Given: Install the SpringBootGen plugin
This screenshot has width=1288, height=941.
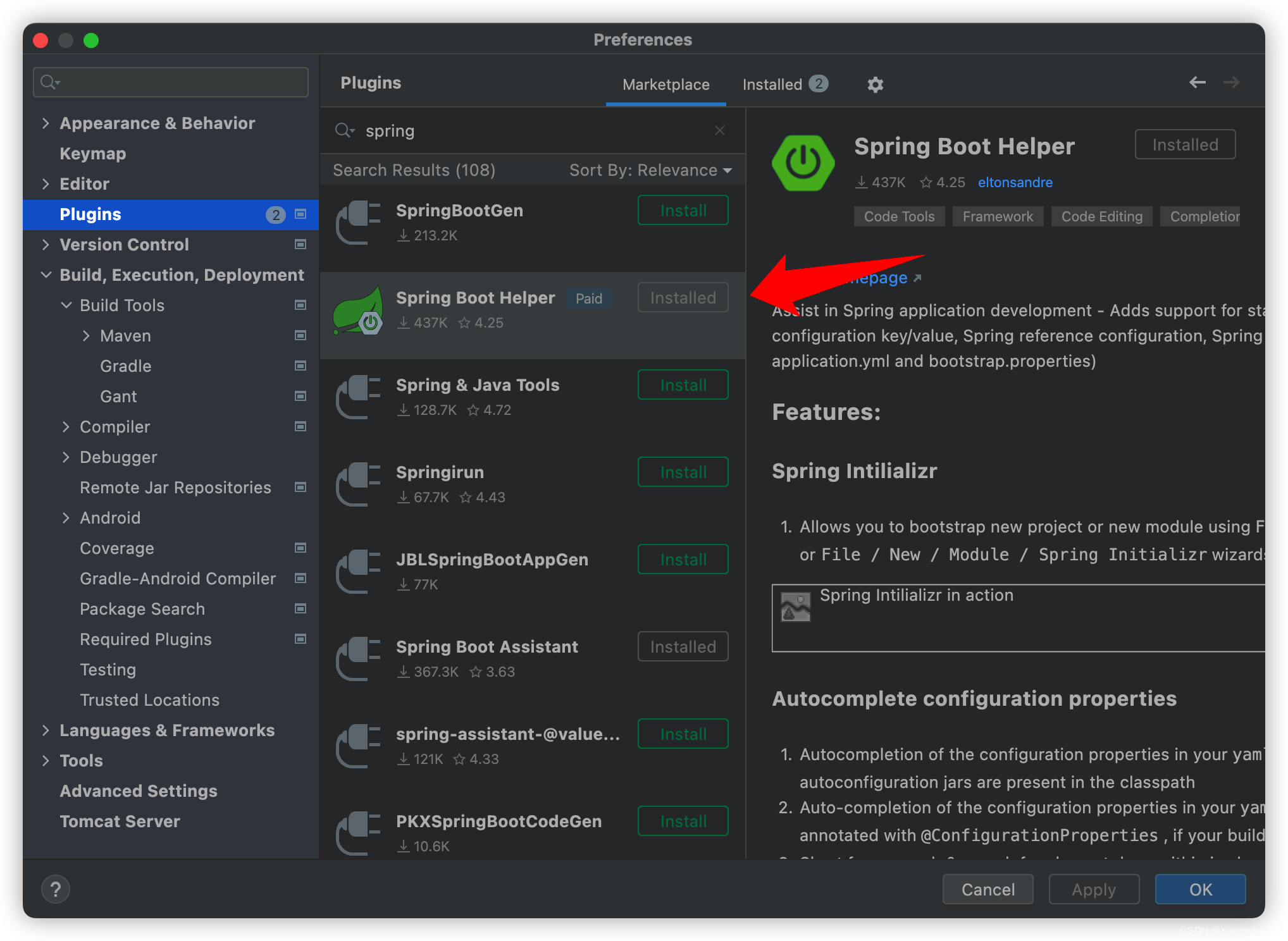Looking at the screenshot, I should 683,210.
